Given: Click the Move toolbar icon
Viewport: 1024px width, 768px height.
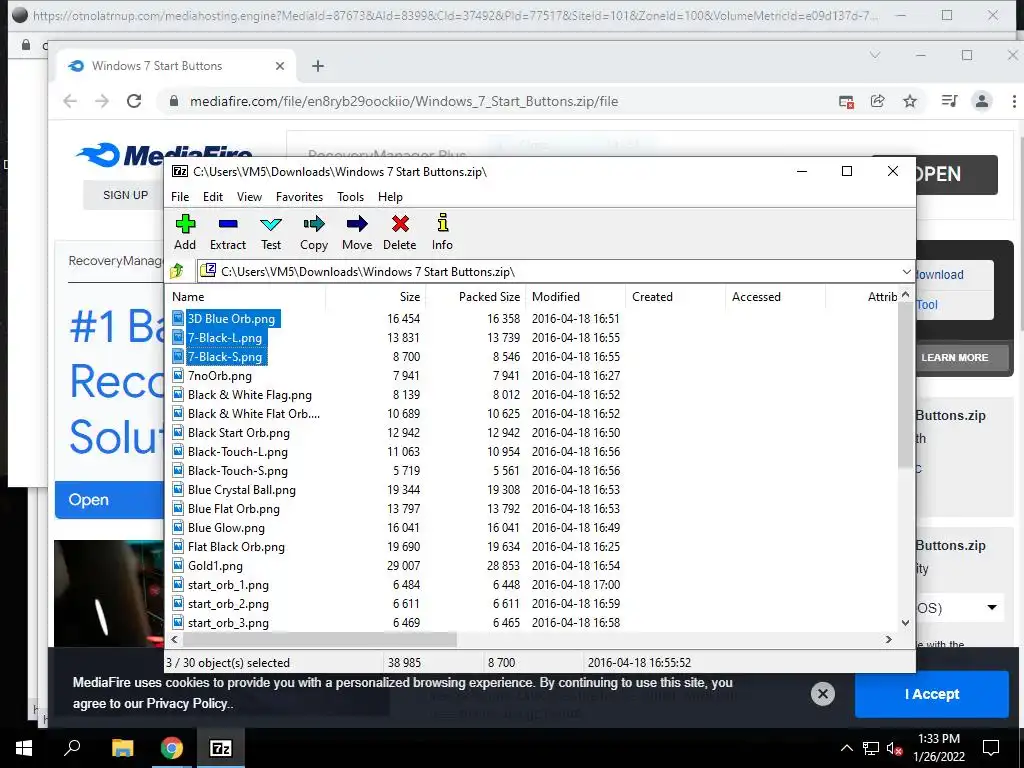Looking at the screenshot, I should click(357, 224).
